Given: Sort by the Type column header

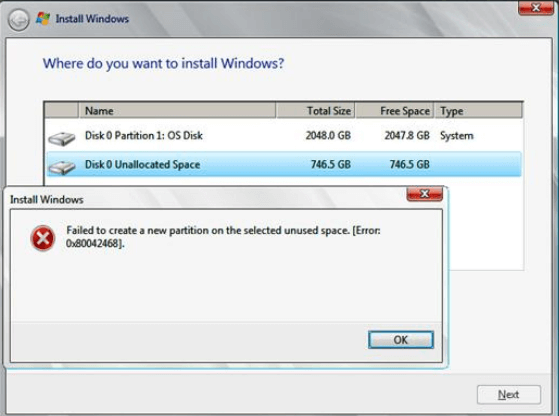Looking at the screenshot, I should click(478, 111).
